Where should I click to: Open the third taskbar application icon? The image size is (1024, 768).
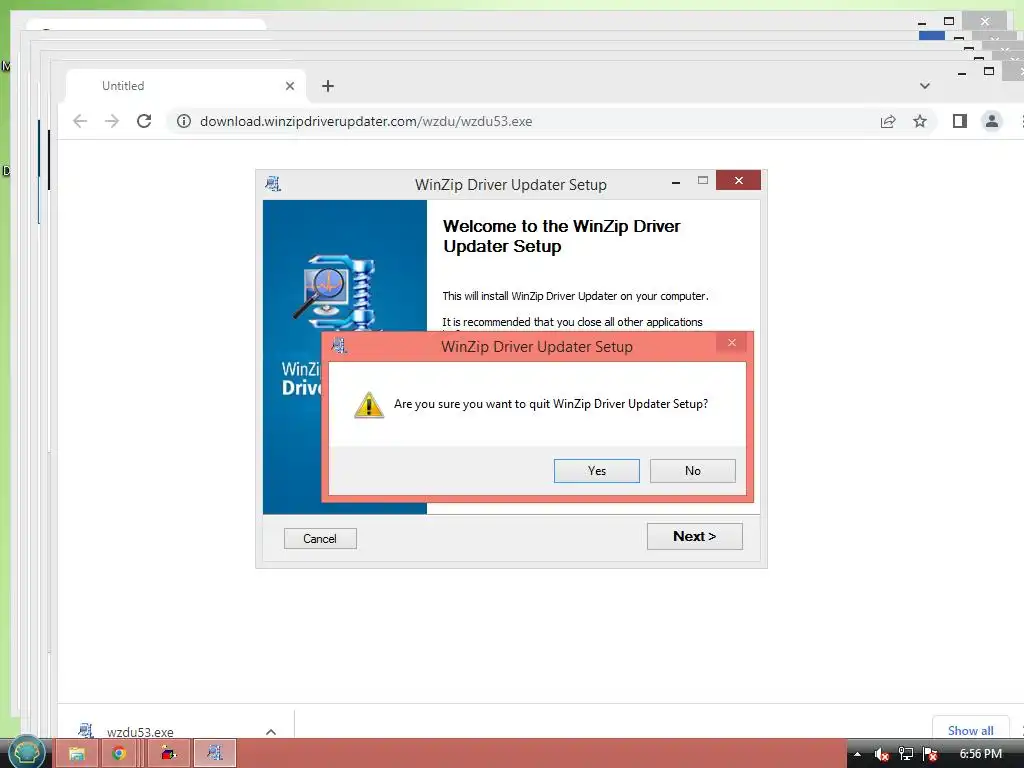(168, 754)
